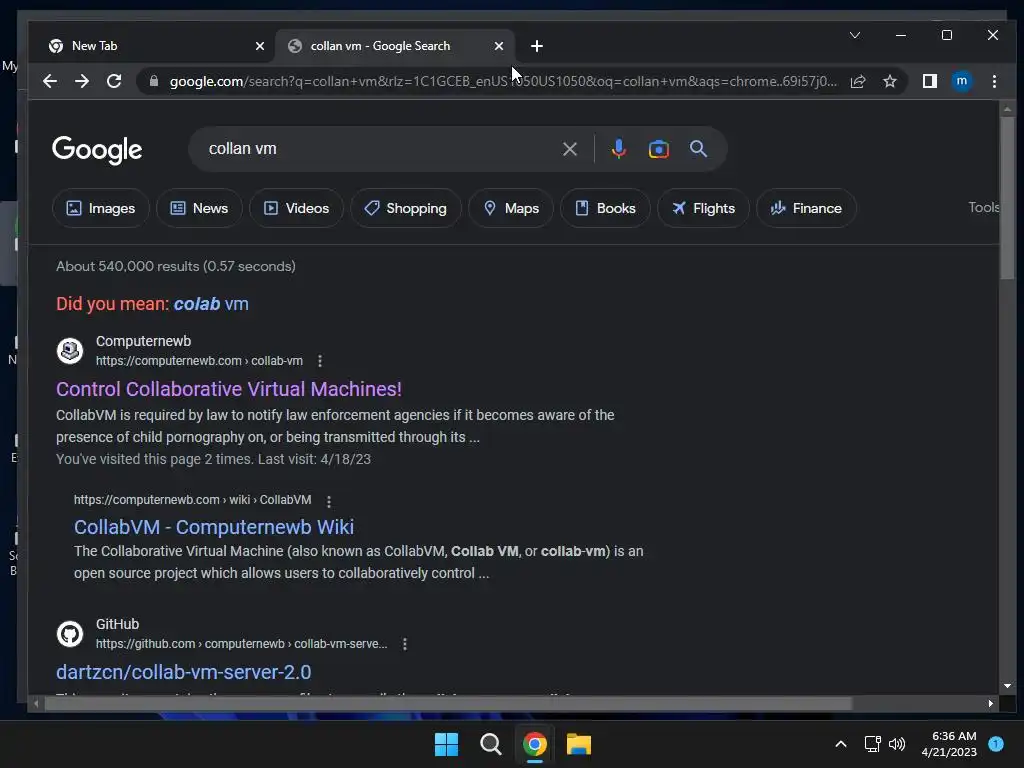The image size is (1024, 768).
Task: Close the New Tab tab
Action: coord(260,46)
